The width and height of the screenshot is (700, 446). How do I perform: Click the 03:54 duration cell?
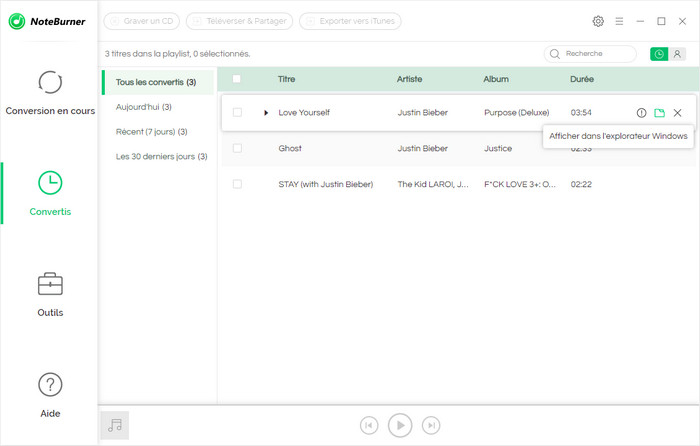[x=581, y=113]
